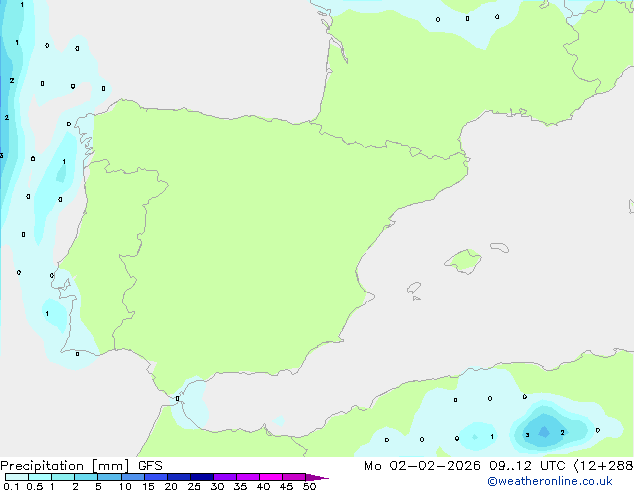Click the legend value label '50'

tap(309, 486)
